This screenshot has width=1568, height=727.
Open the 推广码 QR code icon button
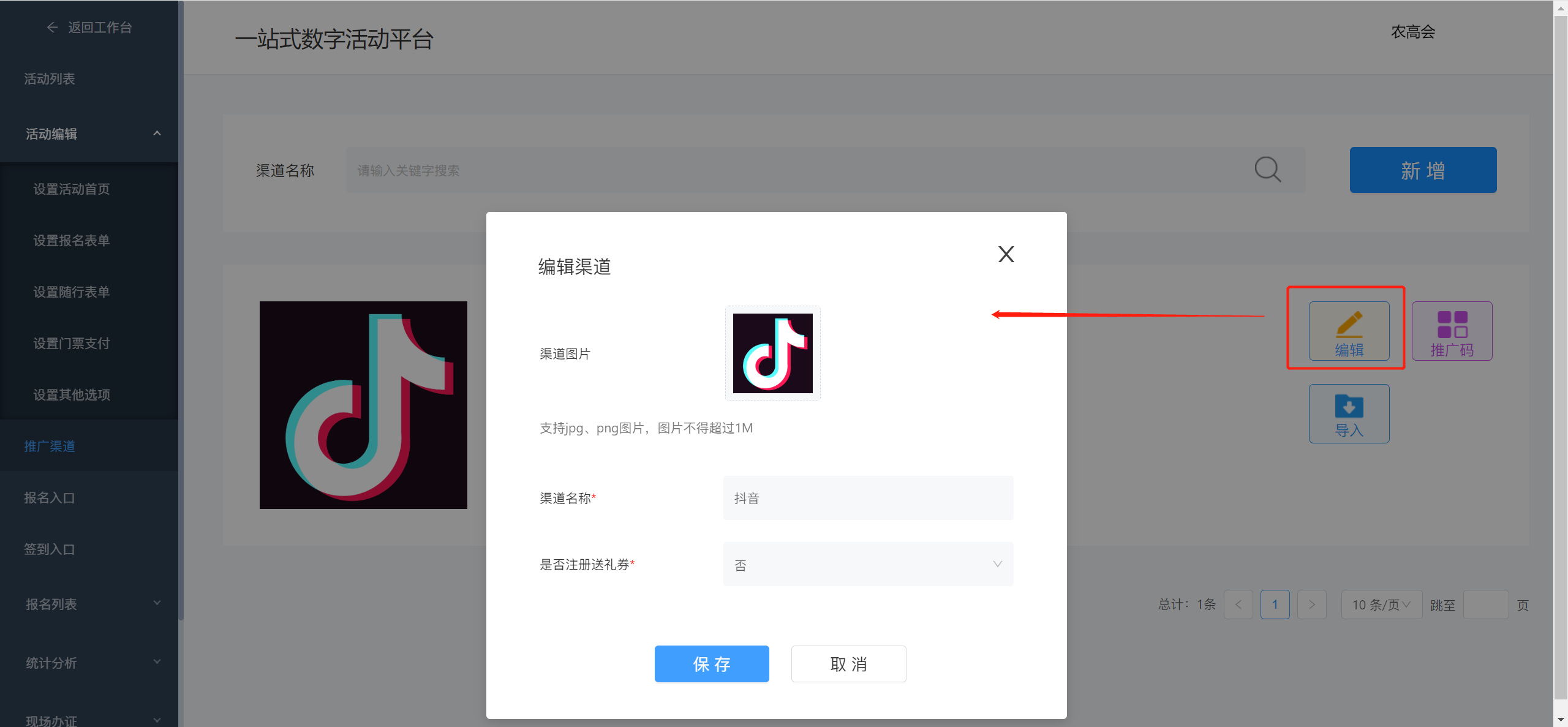click(x=1452, y=331)
